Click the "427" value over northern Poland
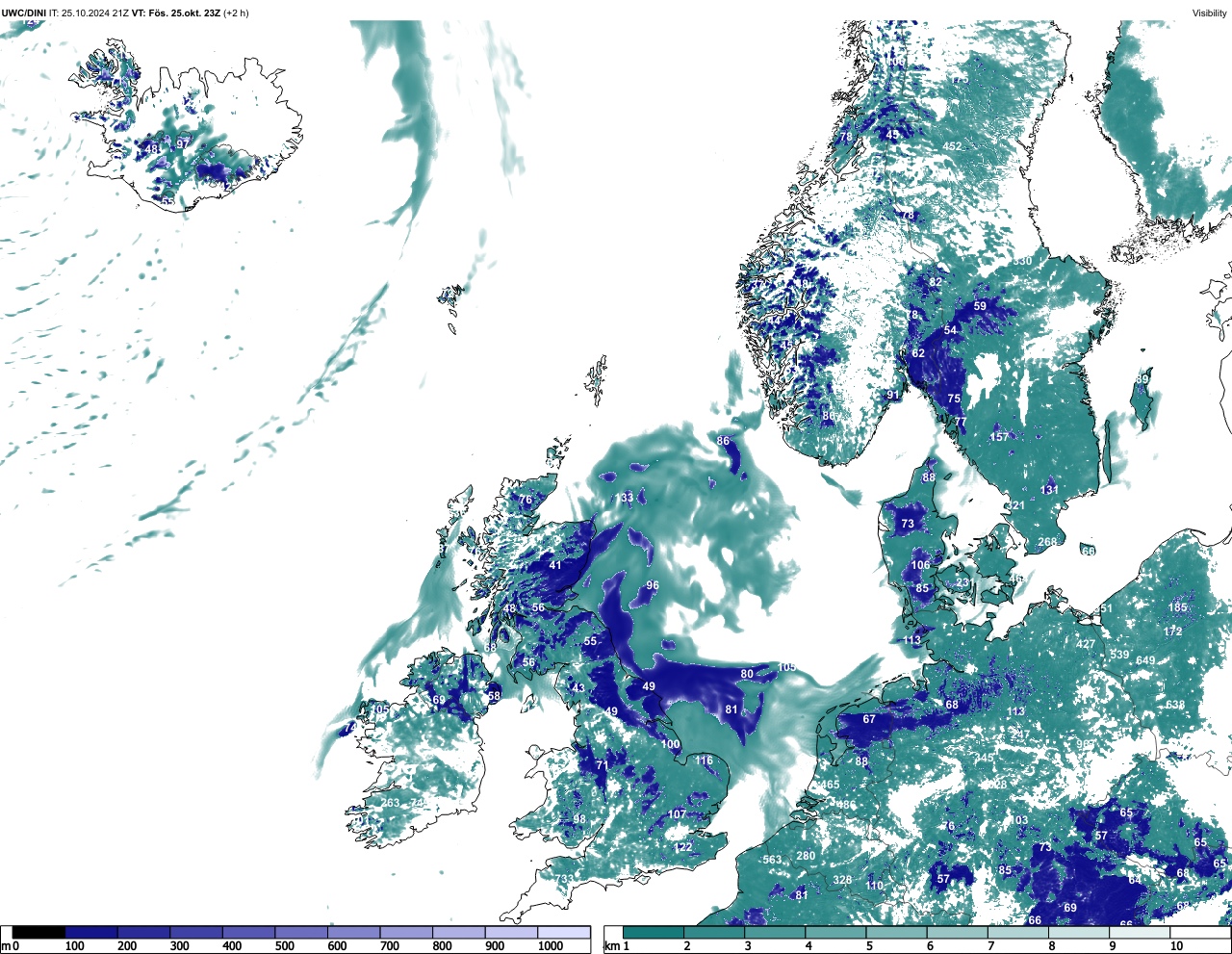This screenshot has width=1232, height=954. (x=1086, y=644)
